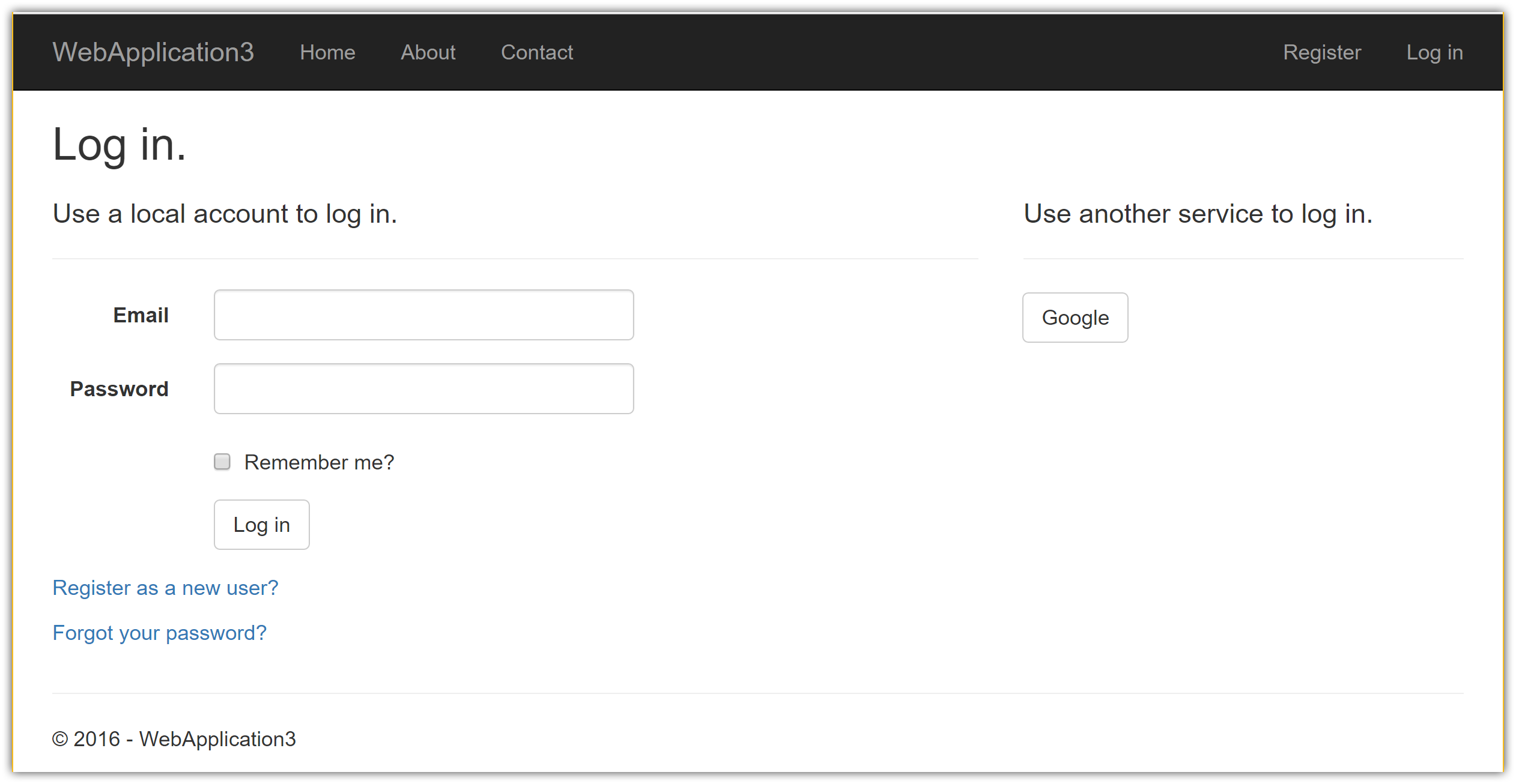Click the Log in. page heading

coord(120,145)
